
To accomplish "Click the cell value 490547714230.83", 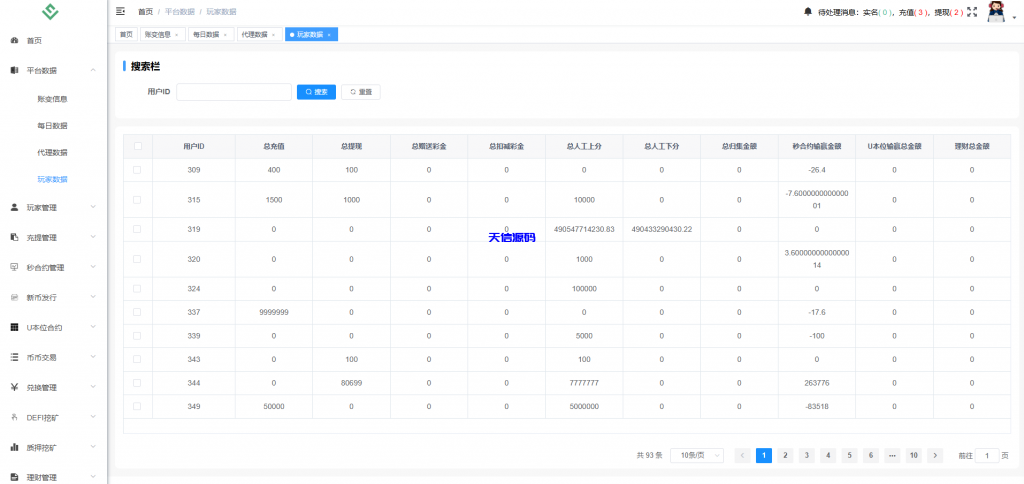I will (x=584, y=229).
